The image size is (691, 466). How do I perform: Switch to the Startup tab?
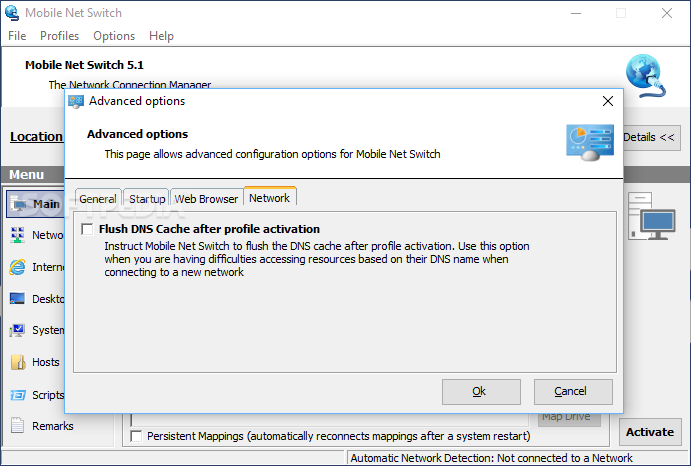click(147, 199)
